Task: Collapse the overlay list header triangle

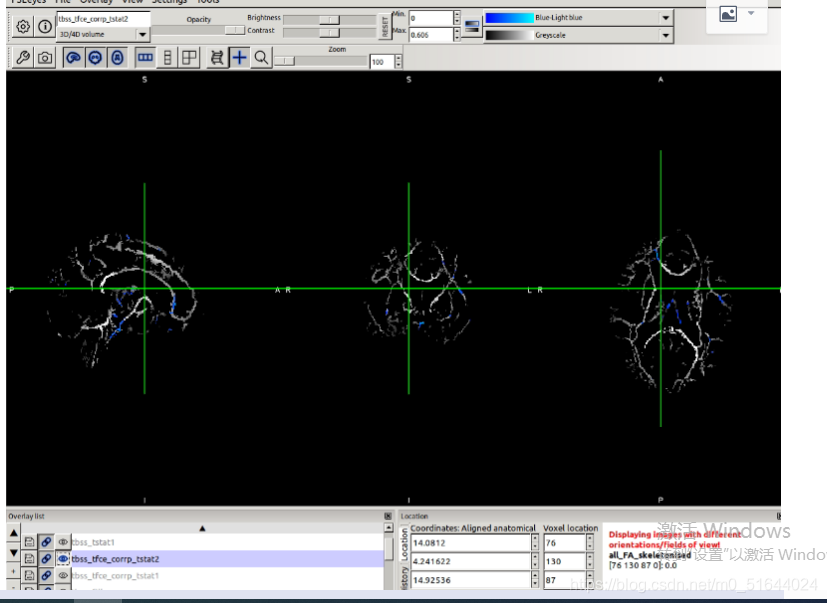Action: [x=202, y=528]
